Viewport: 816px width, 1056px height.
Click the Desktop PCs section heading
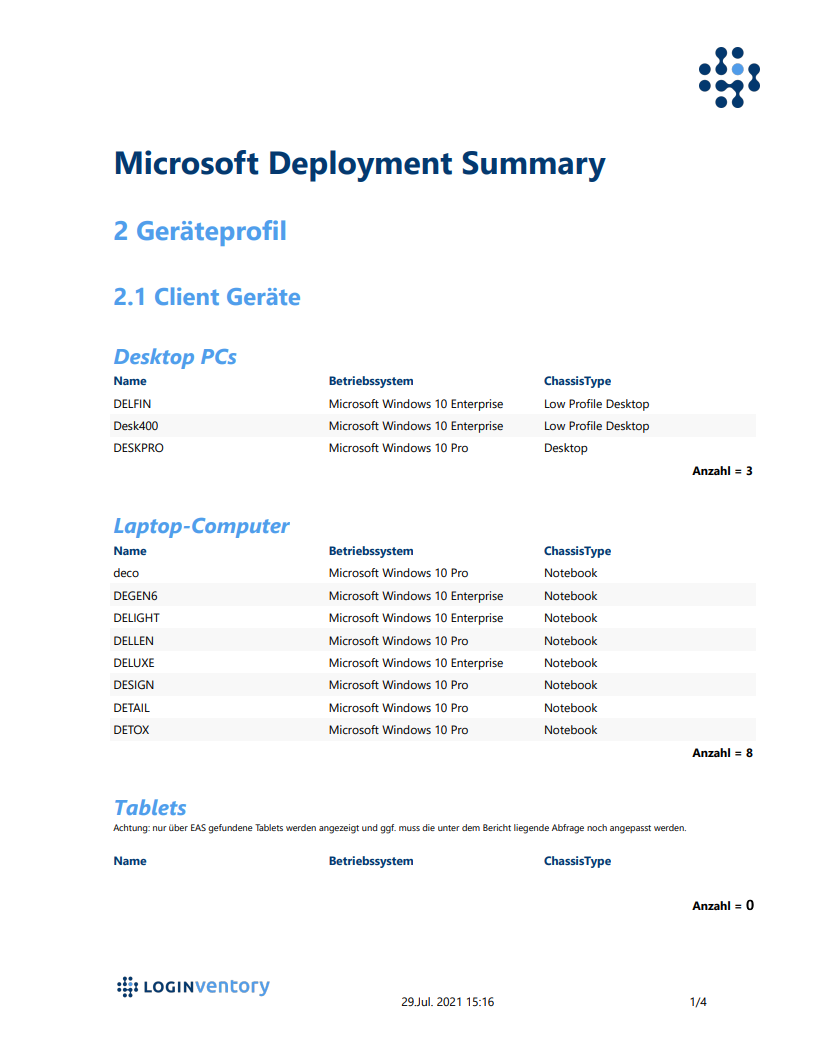(175, 356)
